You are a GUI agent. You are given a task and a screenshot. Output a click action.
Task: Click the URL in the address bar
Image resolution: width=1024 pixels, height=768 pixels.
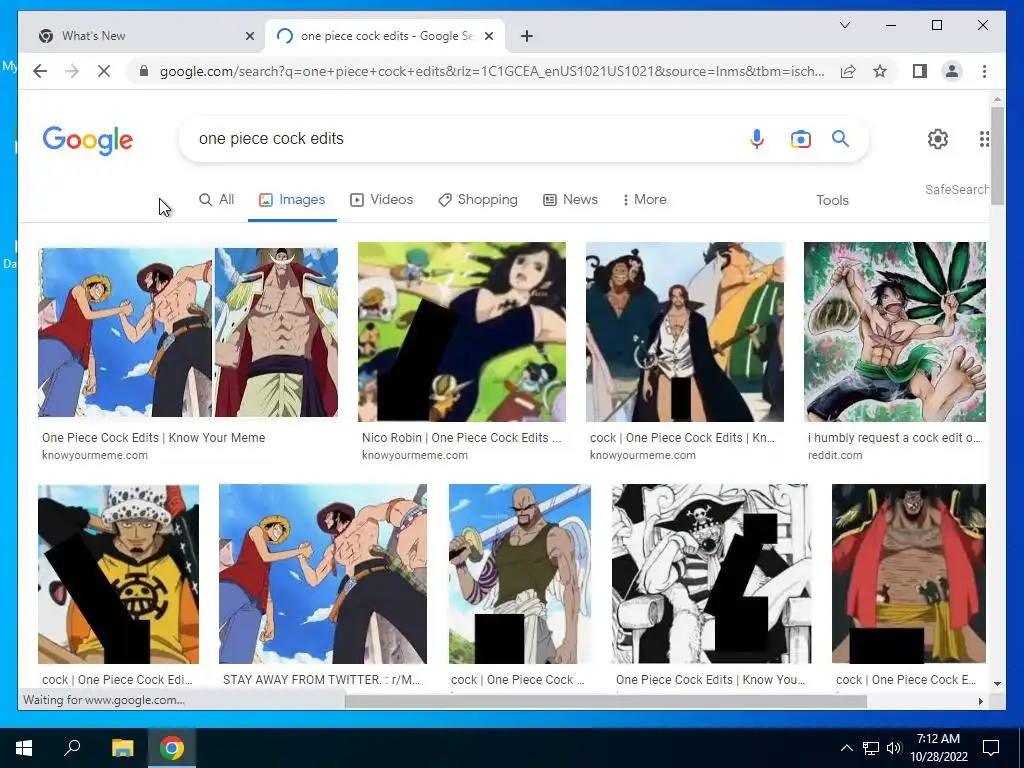tap(491, 71)
